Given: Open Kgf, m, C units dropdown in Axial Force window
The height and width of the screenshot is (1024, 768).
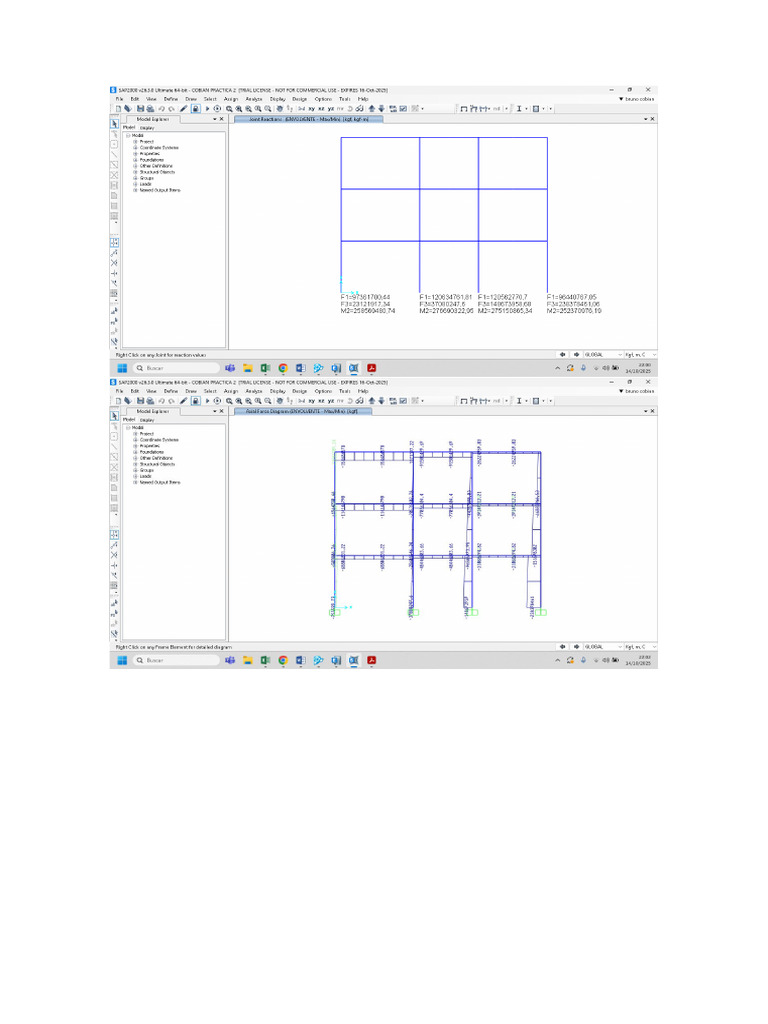Looking at the screenshot, I should click(x=640, y=647).
